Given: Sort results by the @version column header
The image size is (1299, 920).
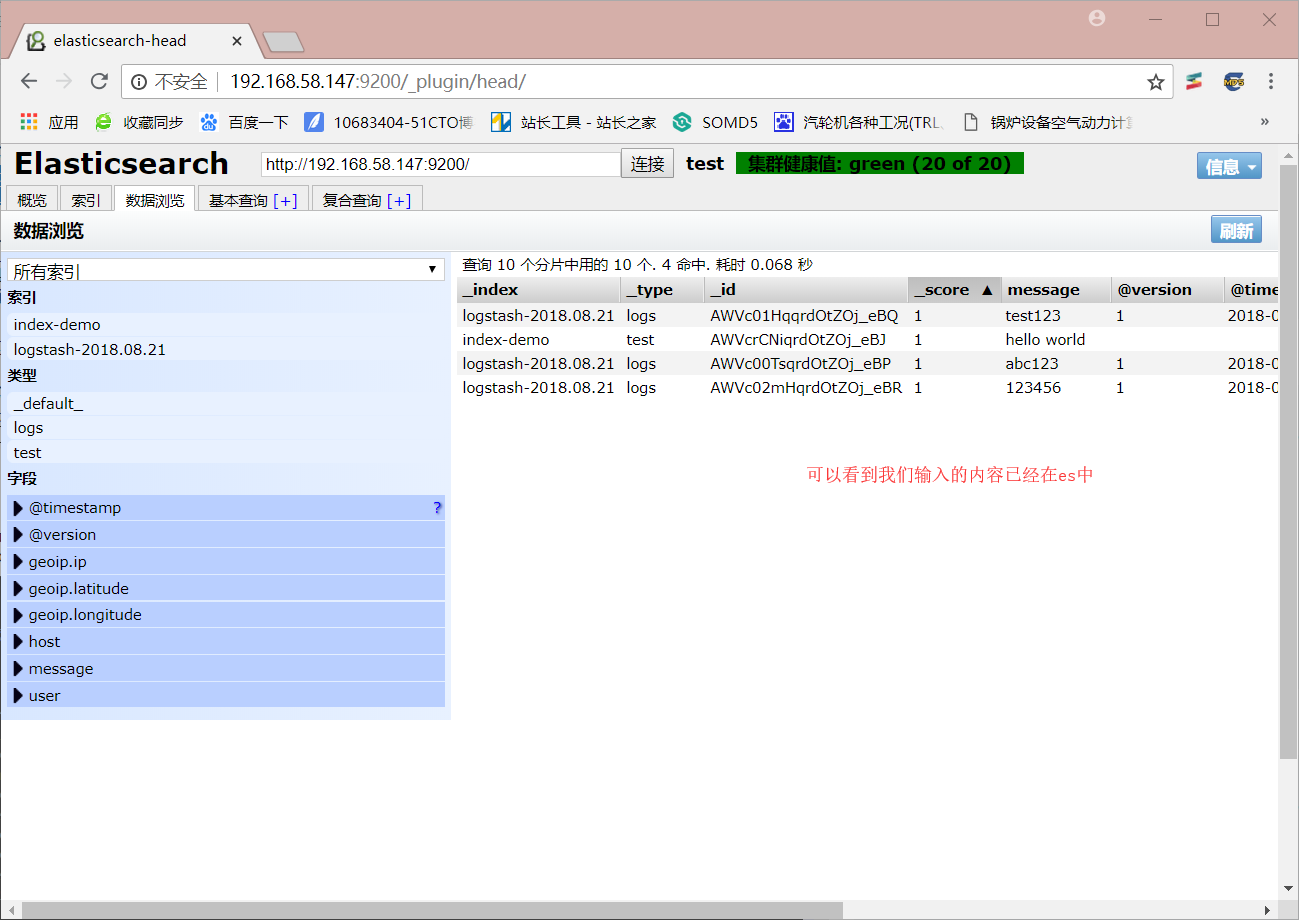Looking at the screenshot, I should (x=1167, y=290).
